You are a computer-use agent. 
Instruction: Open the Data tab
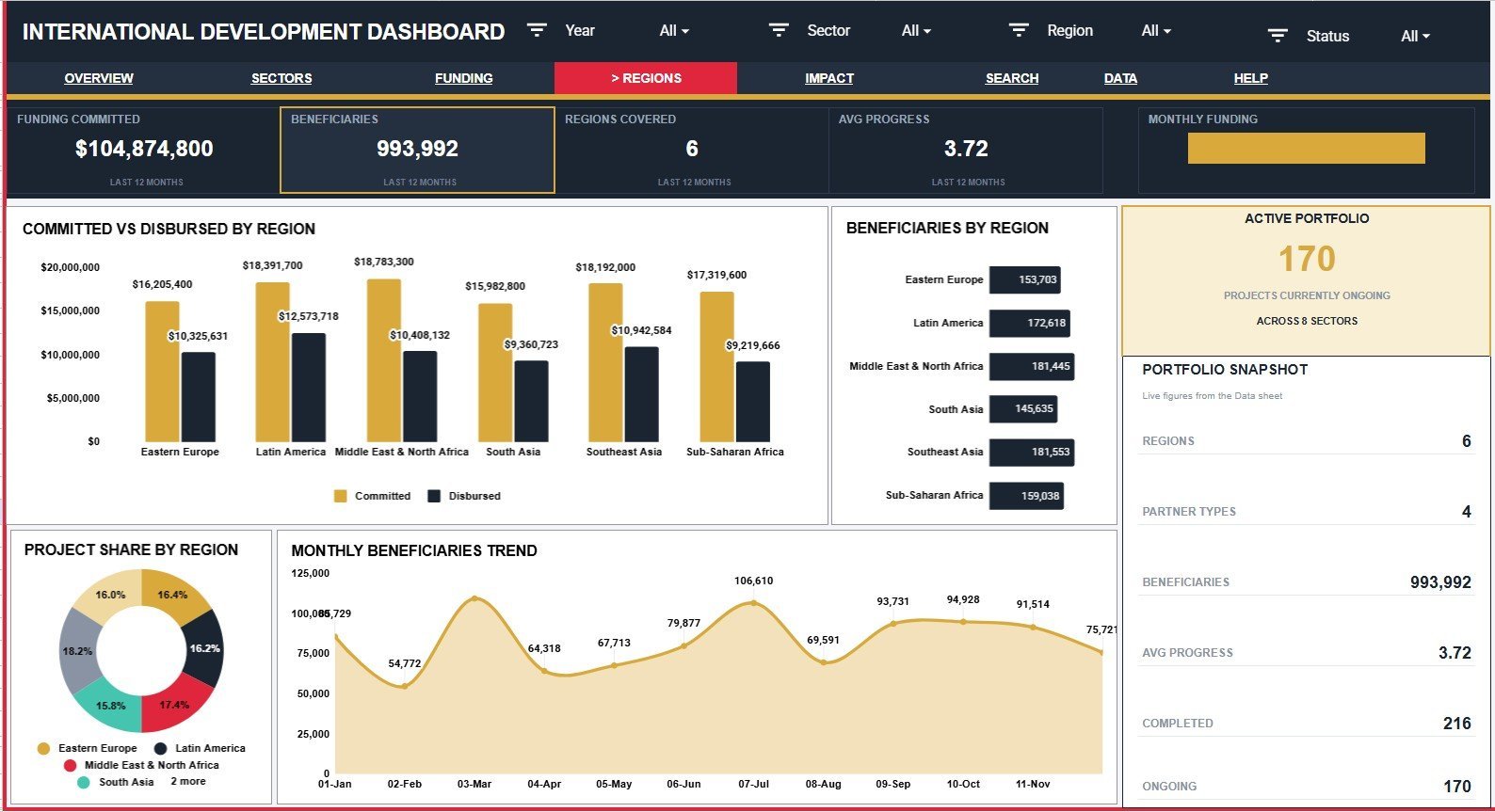click(1120, 78)
